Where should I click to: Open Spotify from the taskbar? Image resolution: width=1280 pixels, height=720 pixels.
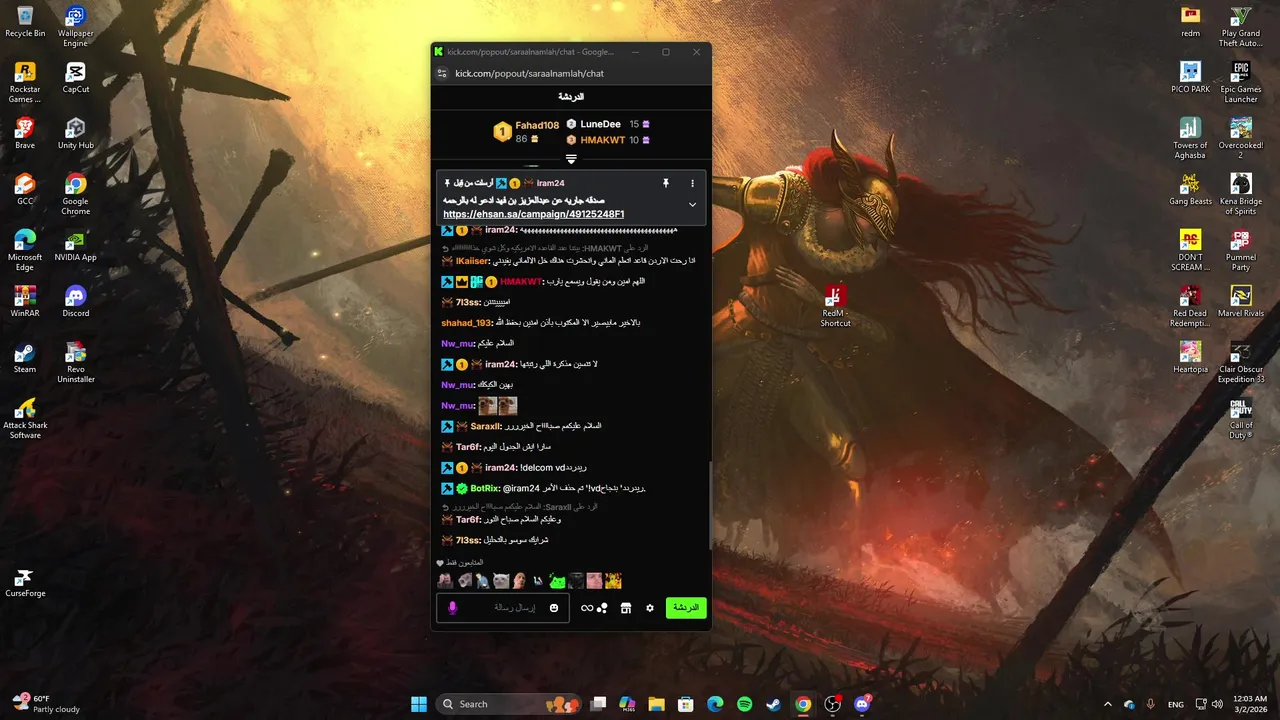[x=744, y=704]
